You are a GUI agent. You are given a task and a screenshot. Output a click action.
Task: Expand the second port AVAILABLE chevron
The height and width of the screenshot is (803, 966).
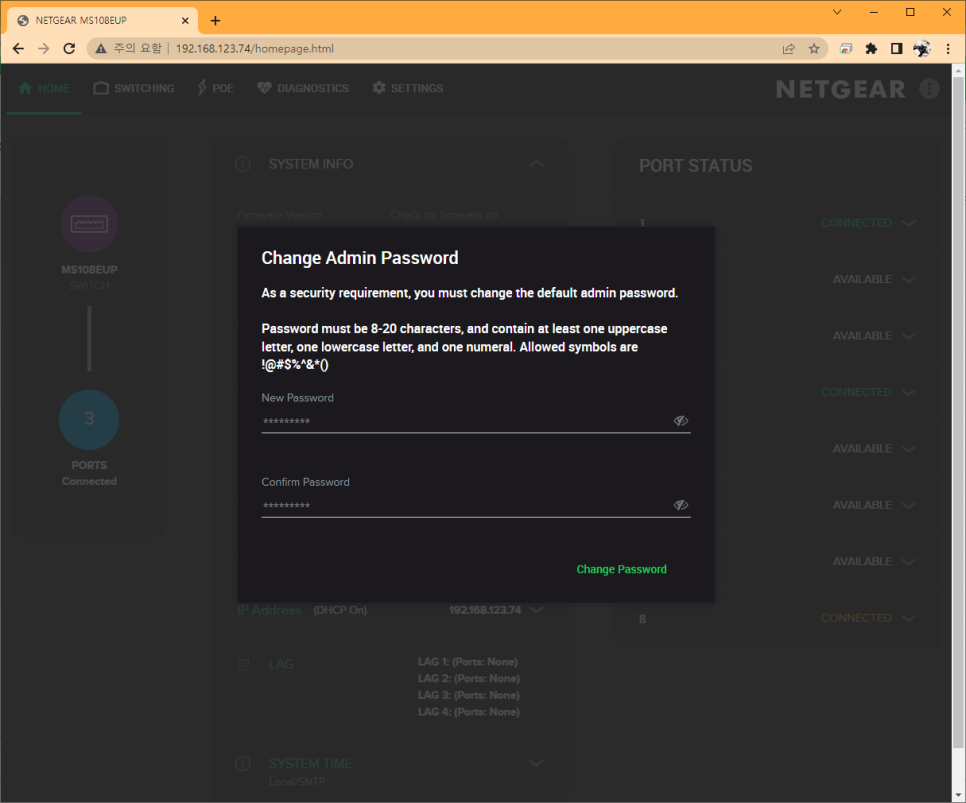909,280
